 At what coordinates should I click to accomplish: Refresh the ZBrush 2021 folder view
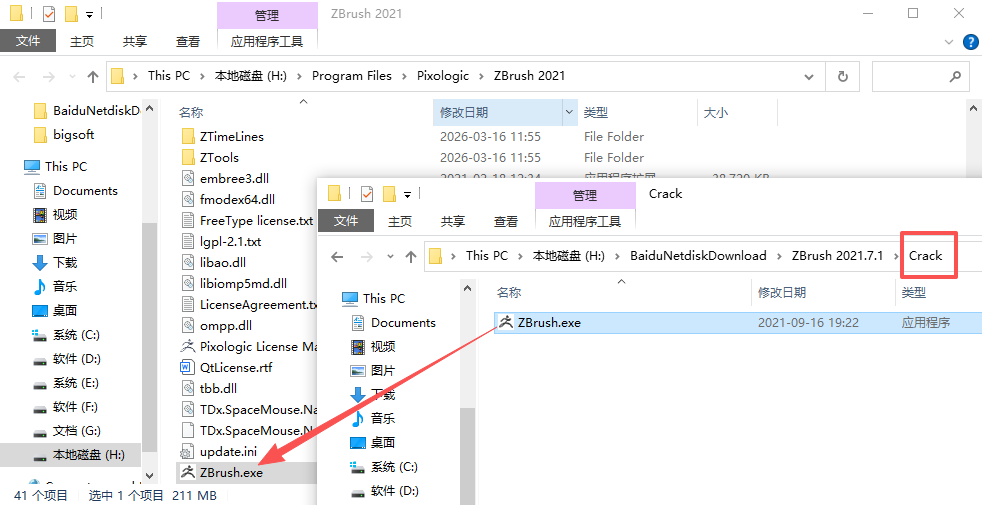[x=842, y=76]
